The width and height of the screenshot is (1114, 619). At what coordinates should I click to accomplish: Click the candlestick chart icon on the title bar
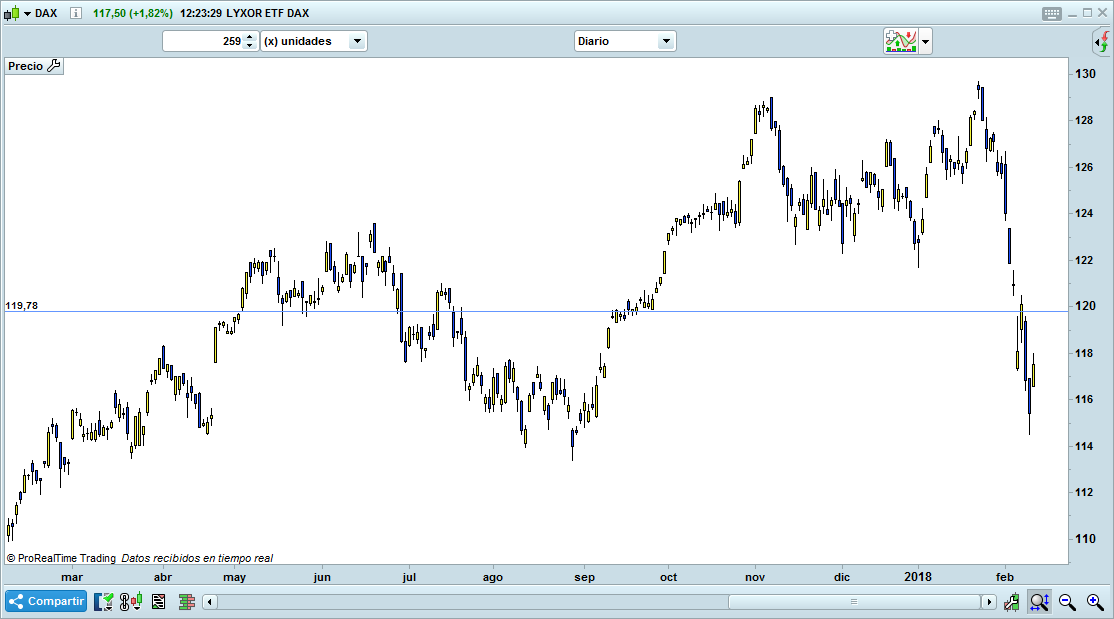[11, 13]
